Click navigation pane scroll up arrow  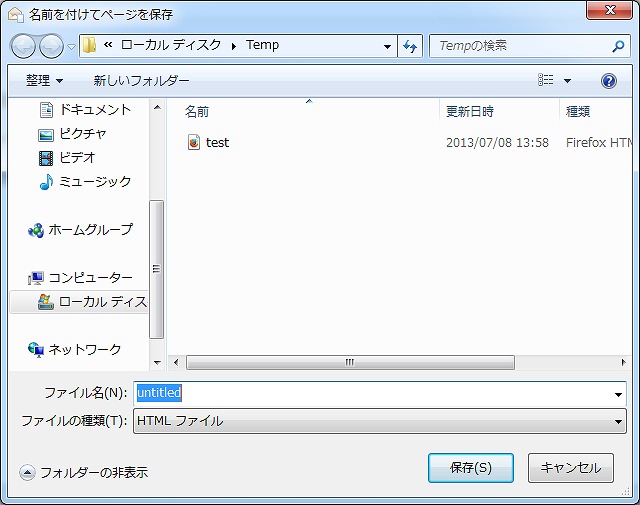[157, 107]
